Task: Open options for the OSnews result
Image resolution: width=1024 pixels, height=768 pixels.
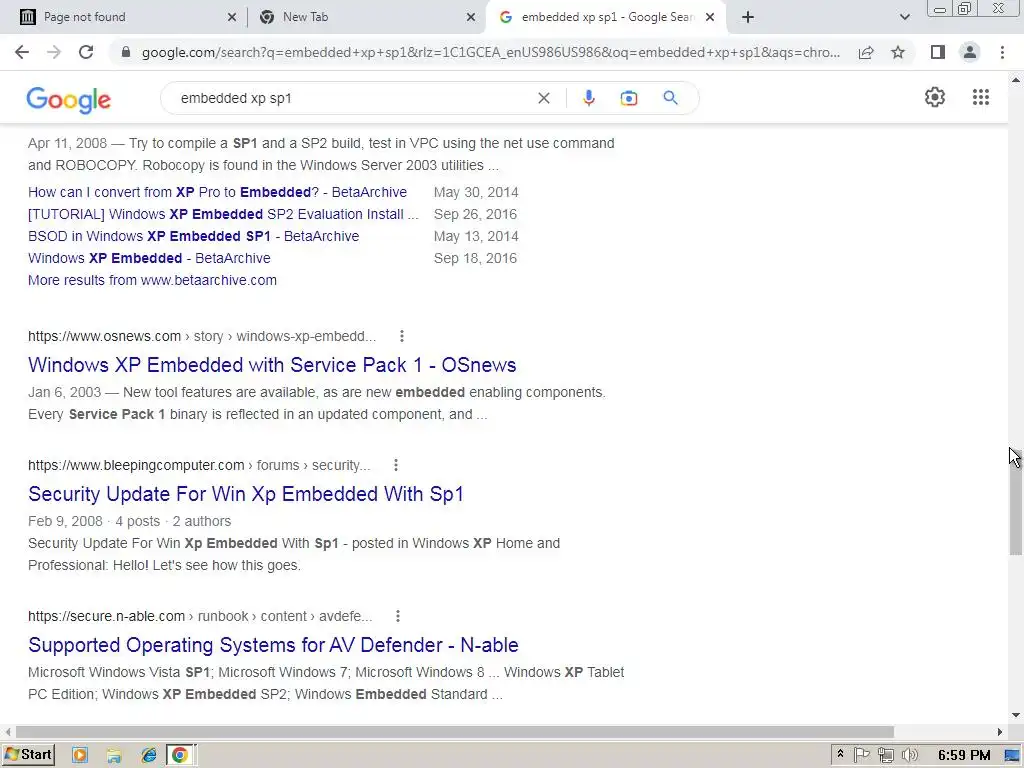Action: [402, 336]
